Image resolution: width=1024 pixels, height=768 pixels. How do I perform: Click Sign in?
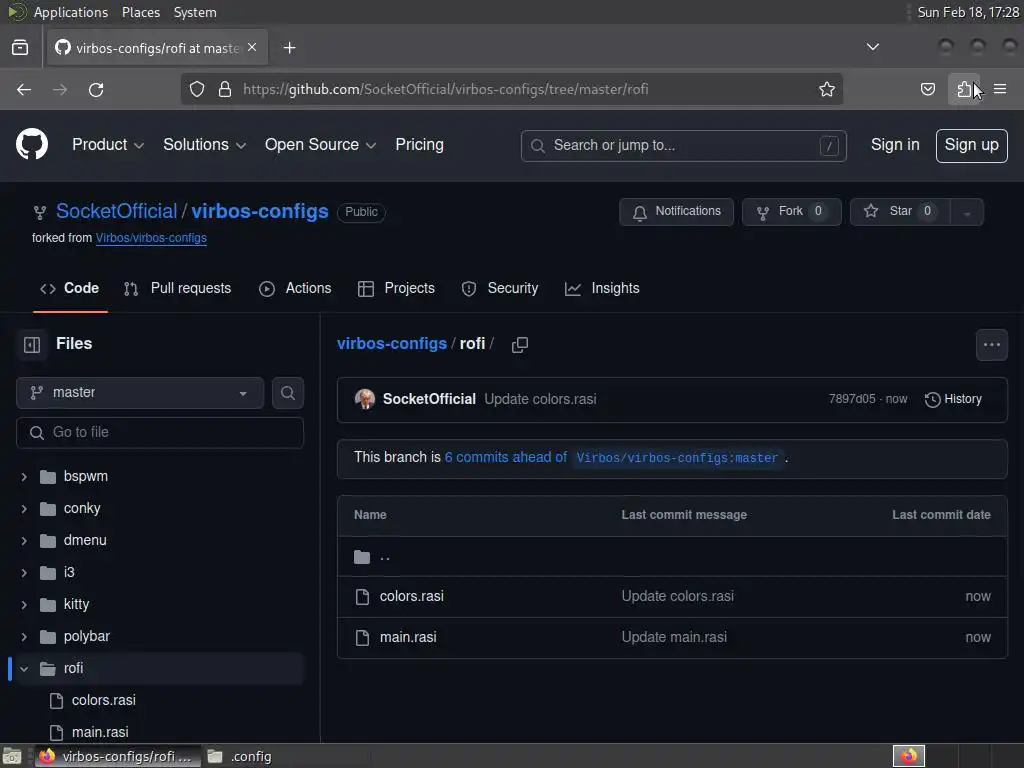pyautogui.click(x=895, y=145)
